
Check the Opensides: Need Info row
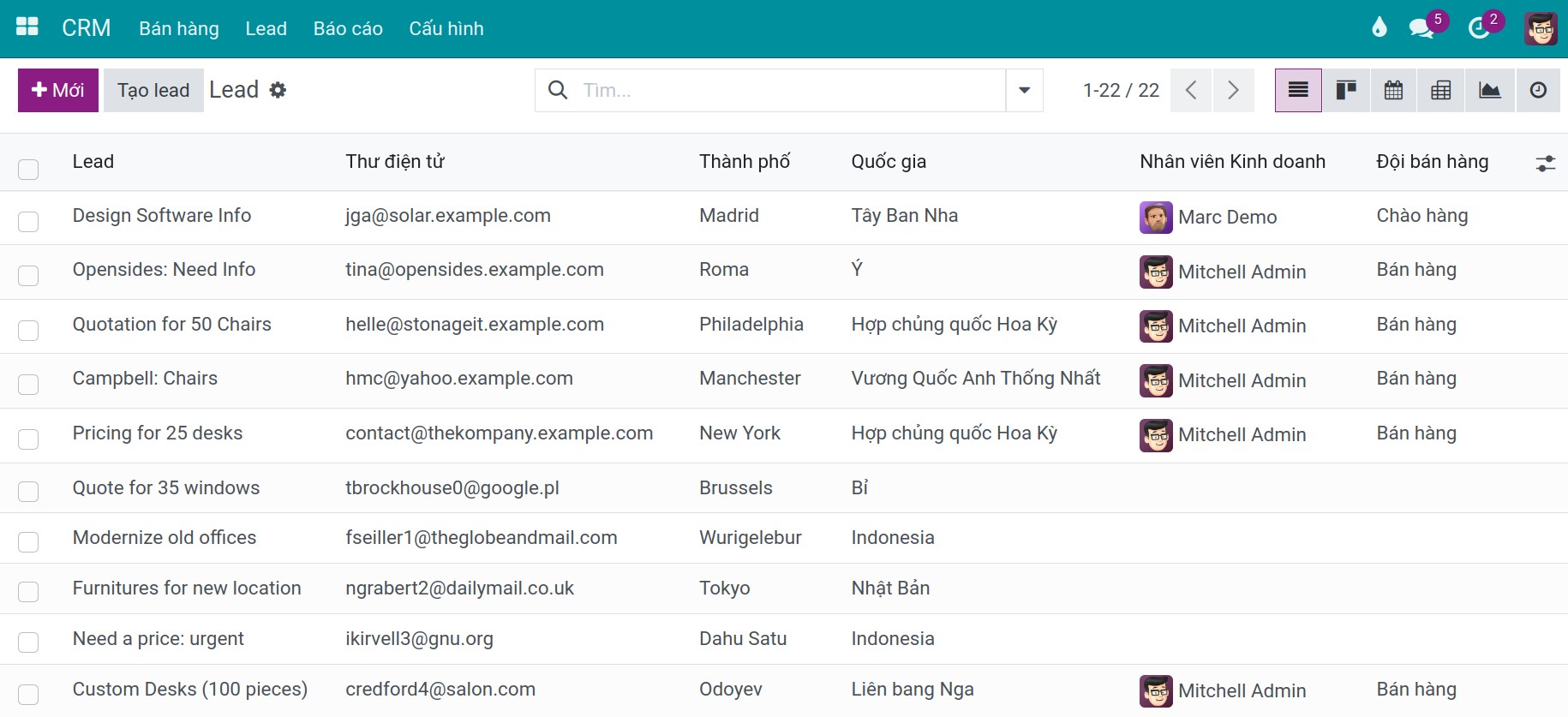click(28, 276)
